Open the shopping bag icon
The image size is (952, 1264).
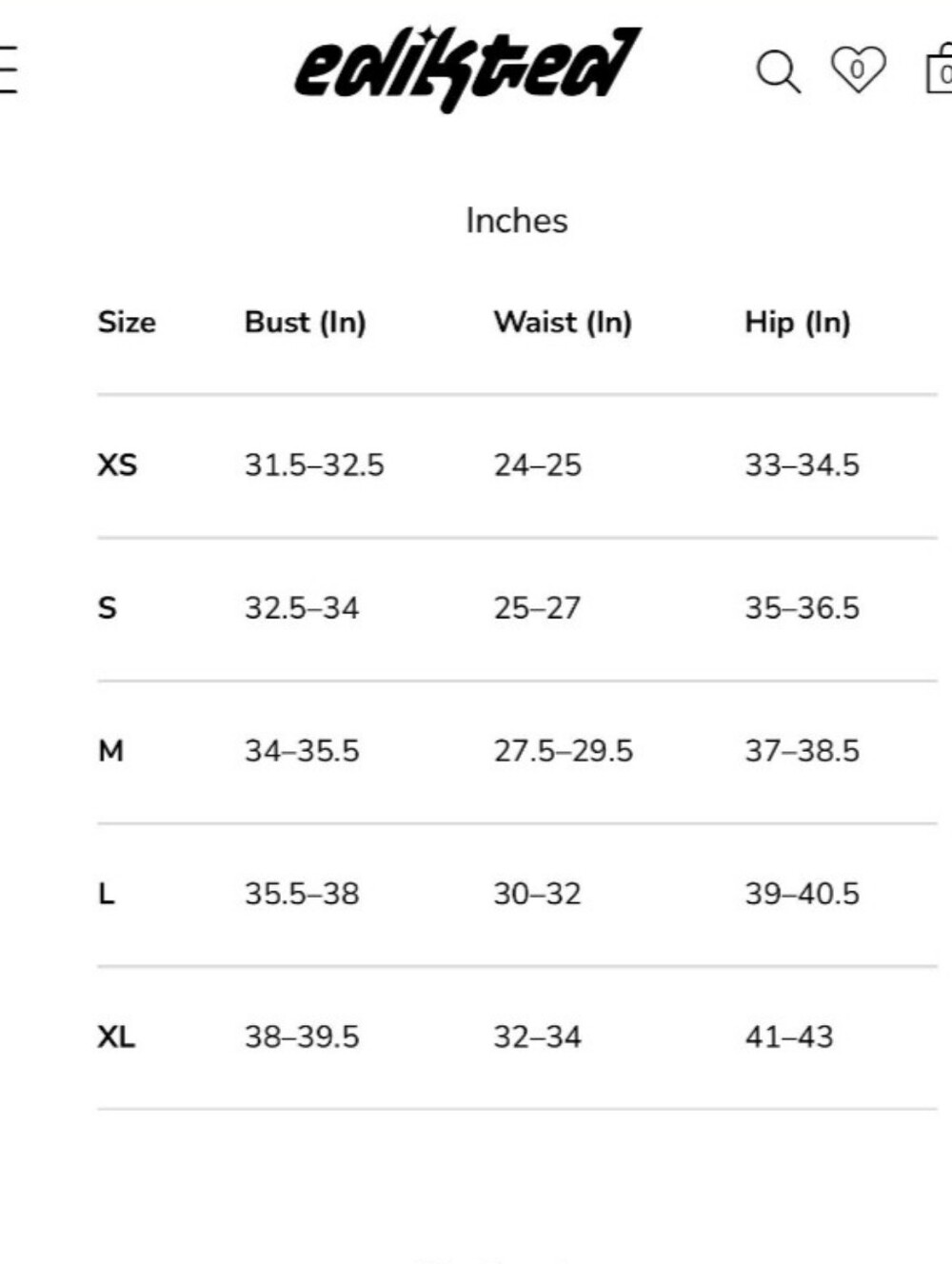pyautogui.click(x=940, y=69)
